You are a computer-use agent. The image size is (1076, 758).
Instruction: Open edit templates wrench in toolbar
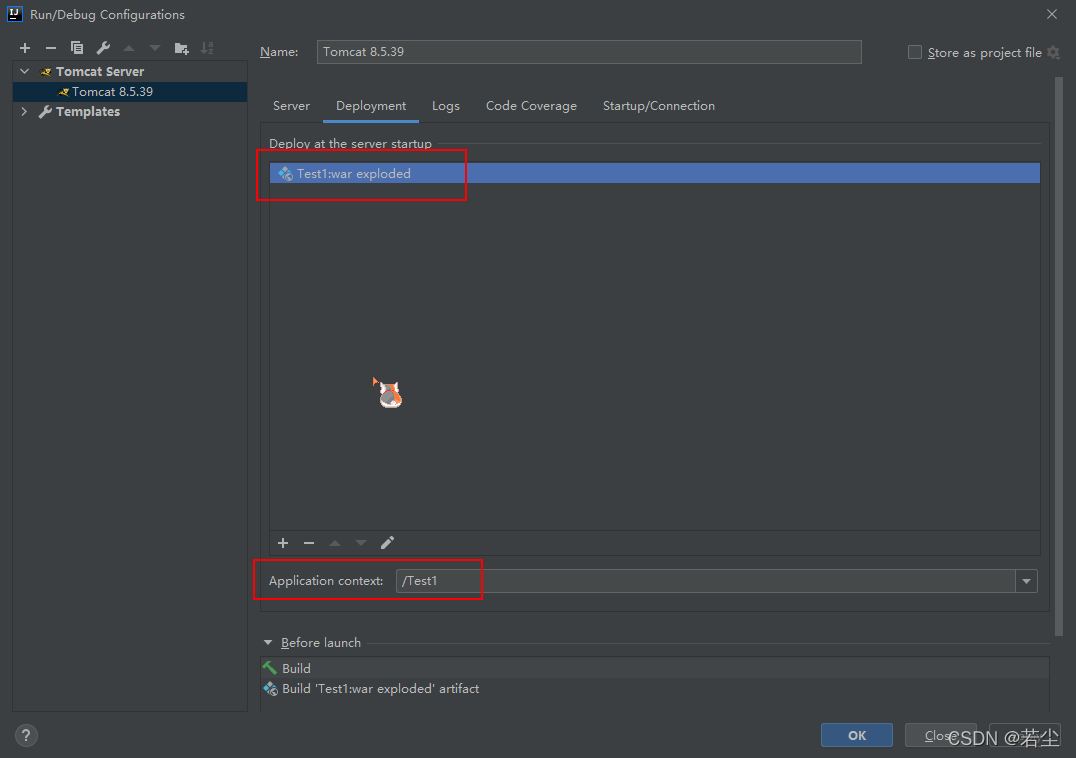103,48
